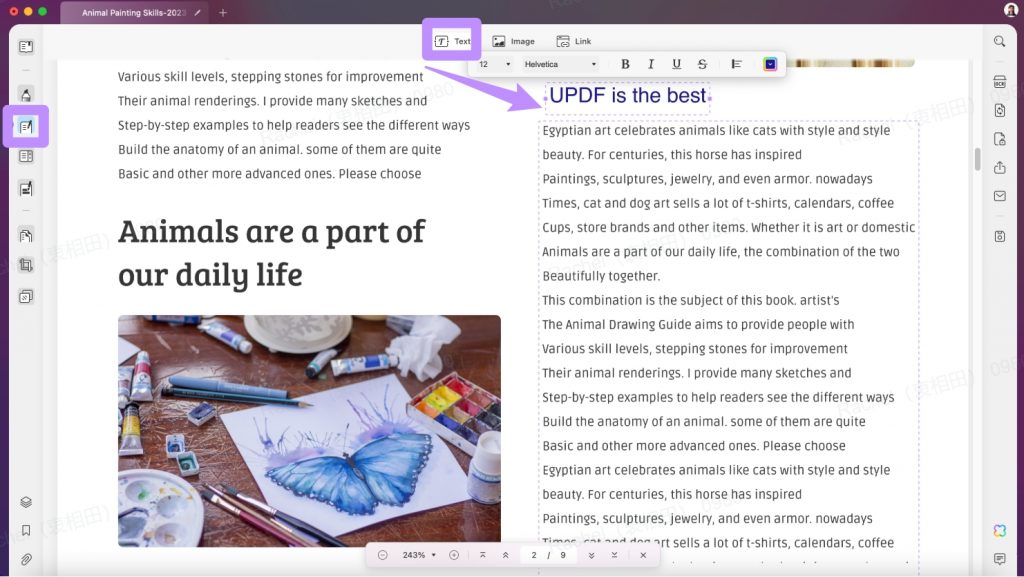This screenshot has height=577, width=1024.
Task: Select the Edit PDF tool in left sidebar
Action: click(x=26, y=126)
